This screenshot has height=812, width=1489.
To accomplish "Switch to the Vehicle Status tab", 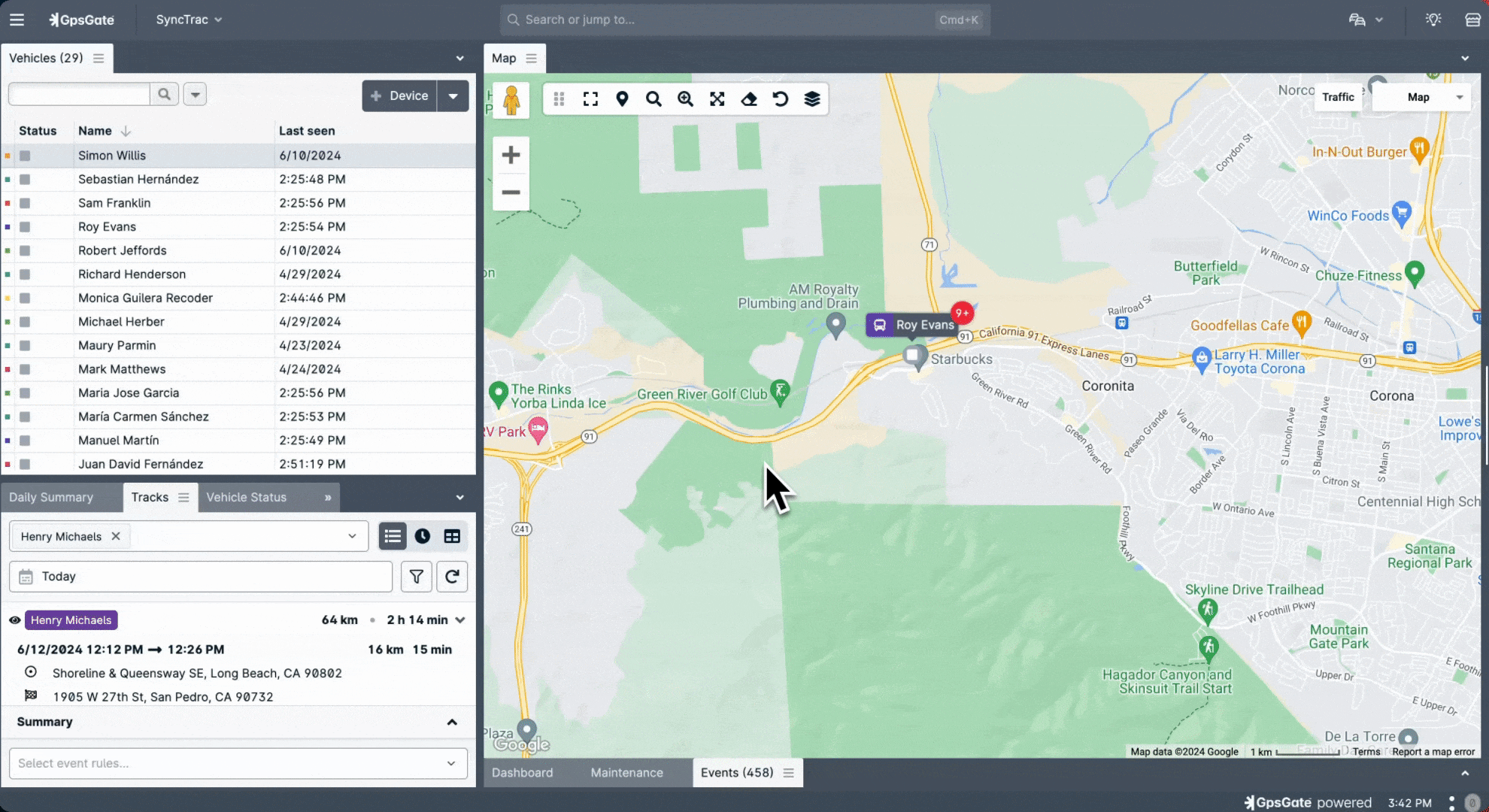I will [246, 497].
